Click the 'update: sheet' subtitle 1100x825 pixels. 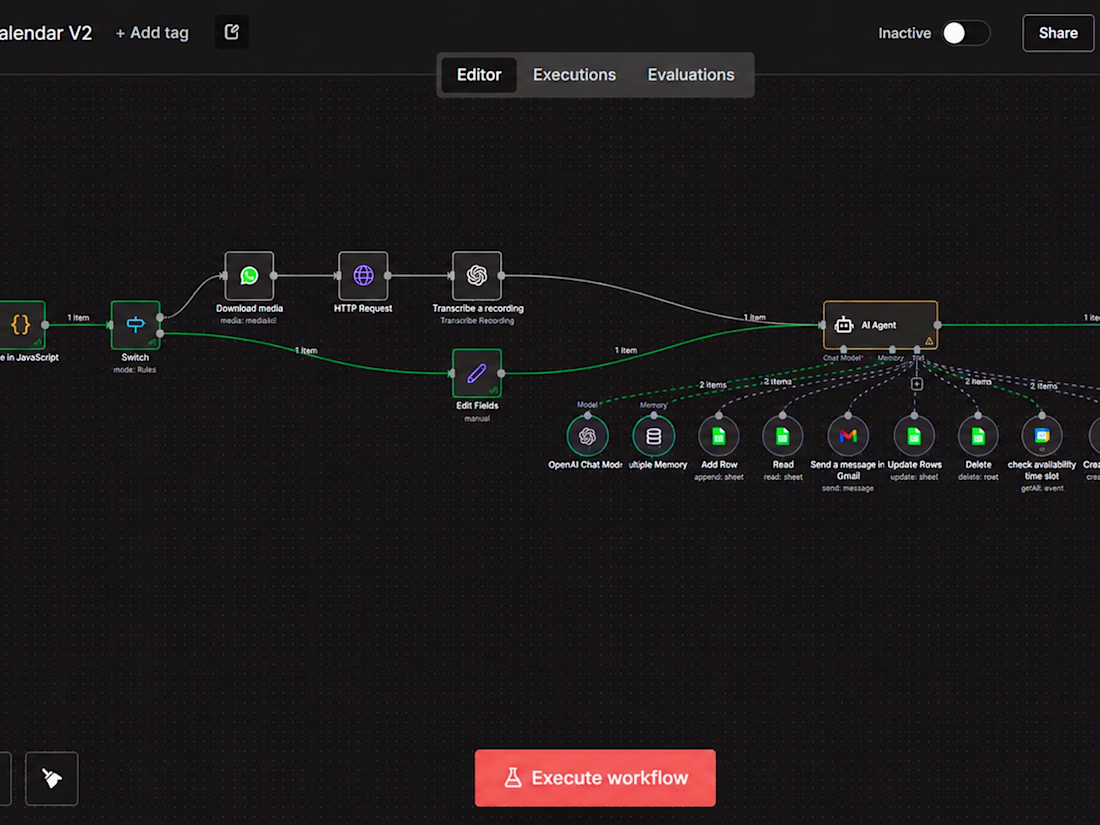(x=914, y=477)
